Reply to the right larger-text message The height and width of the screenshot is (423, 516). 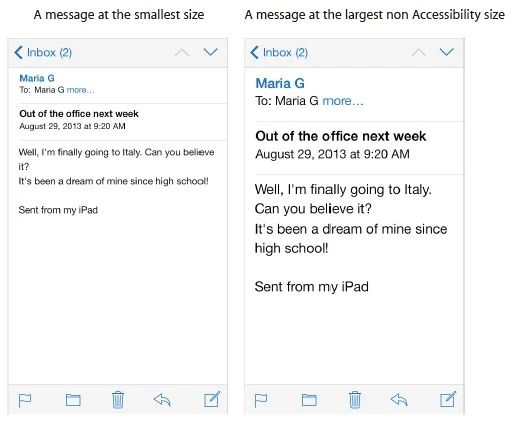(399, 399)
